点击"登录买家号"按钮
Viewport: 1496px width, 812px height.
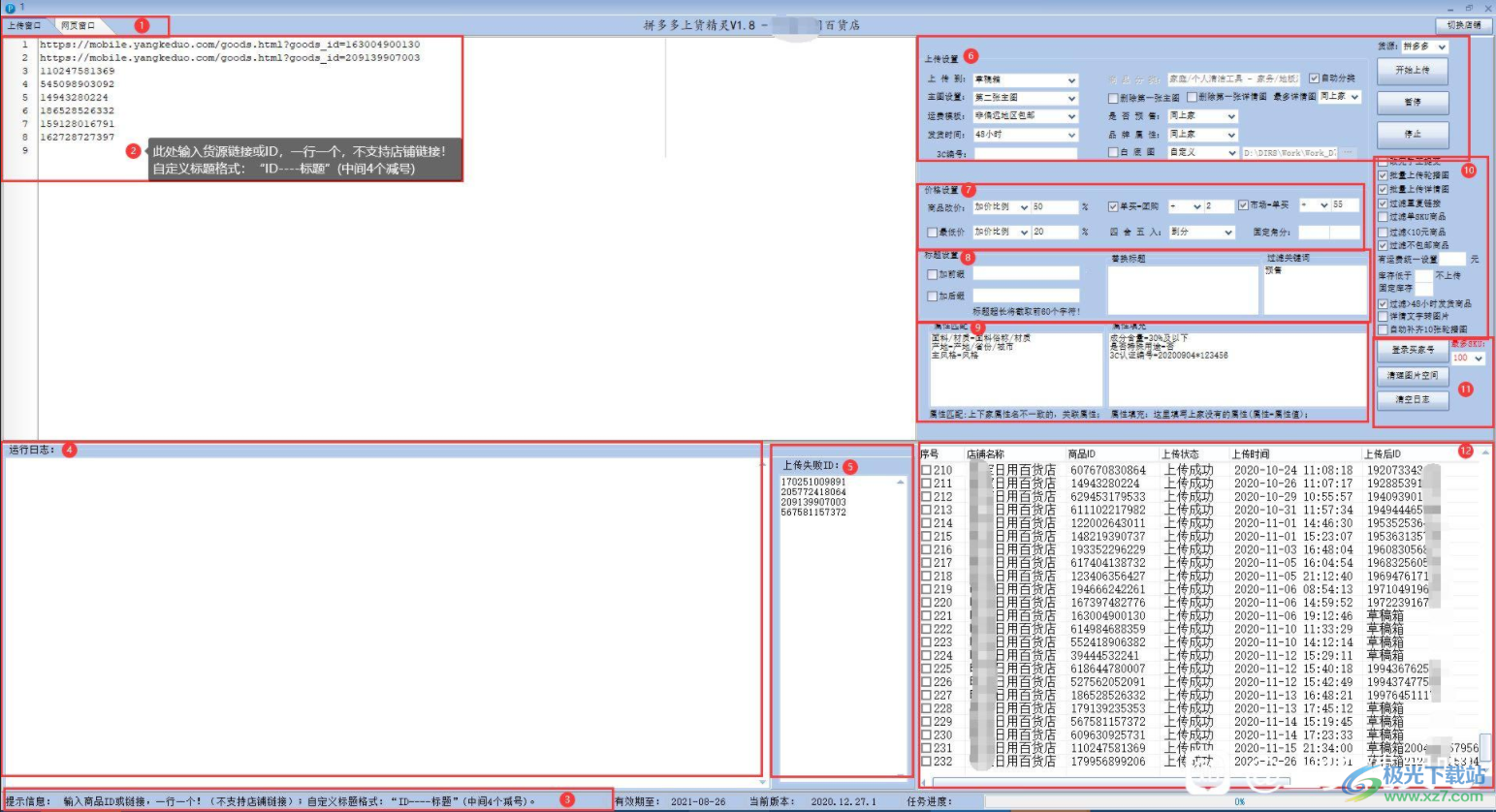(1414, 349)
